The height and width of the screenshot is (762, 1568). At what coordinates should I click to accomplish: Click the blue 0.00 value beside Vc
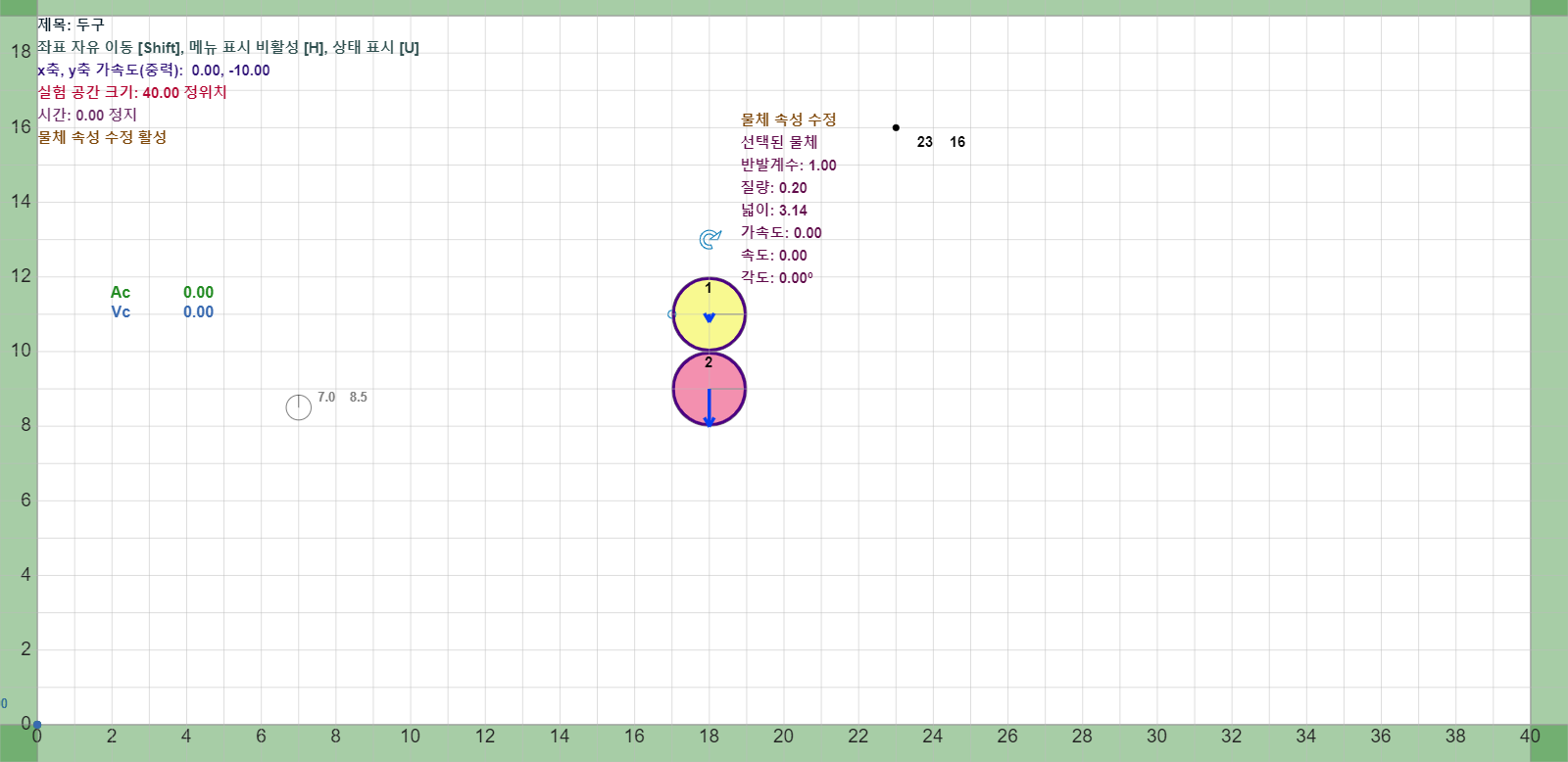[198, 311]
